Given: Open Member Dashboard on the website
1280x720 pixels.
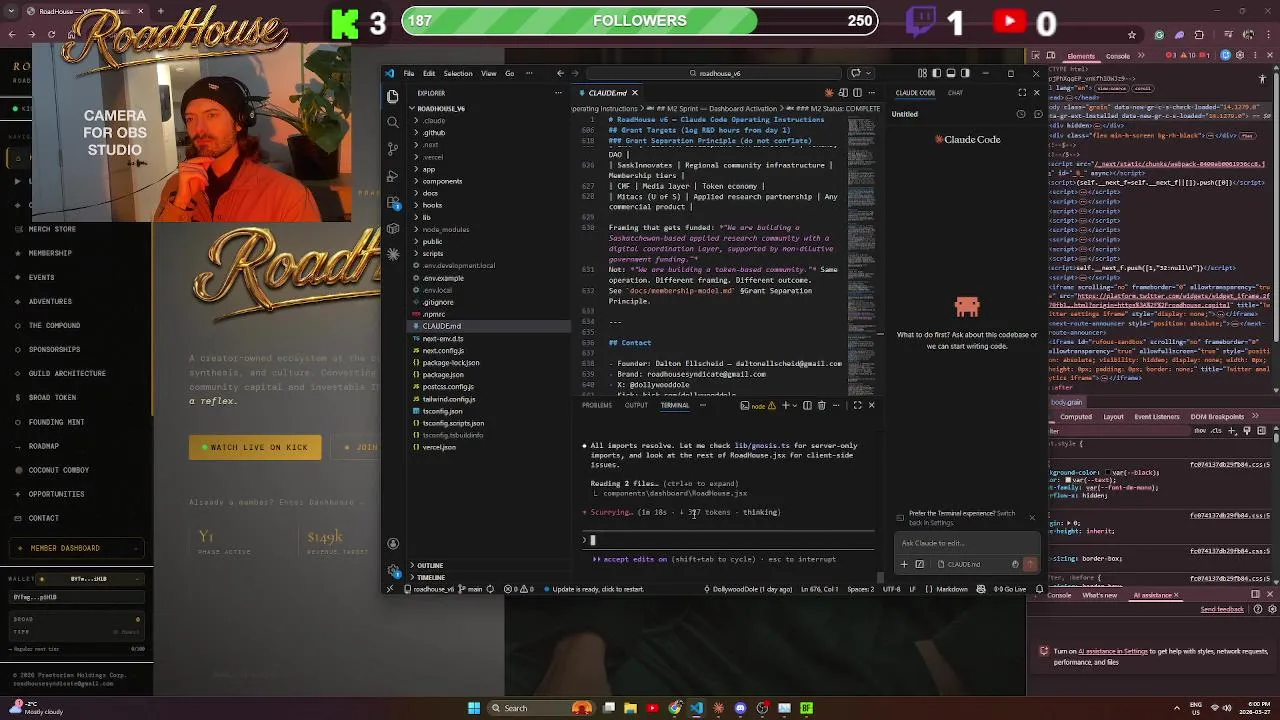Looking at the screenshot, I should point(75,548).
